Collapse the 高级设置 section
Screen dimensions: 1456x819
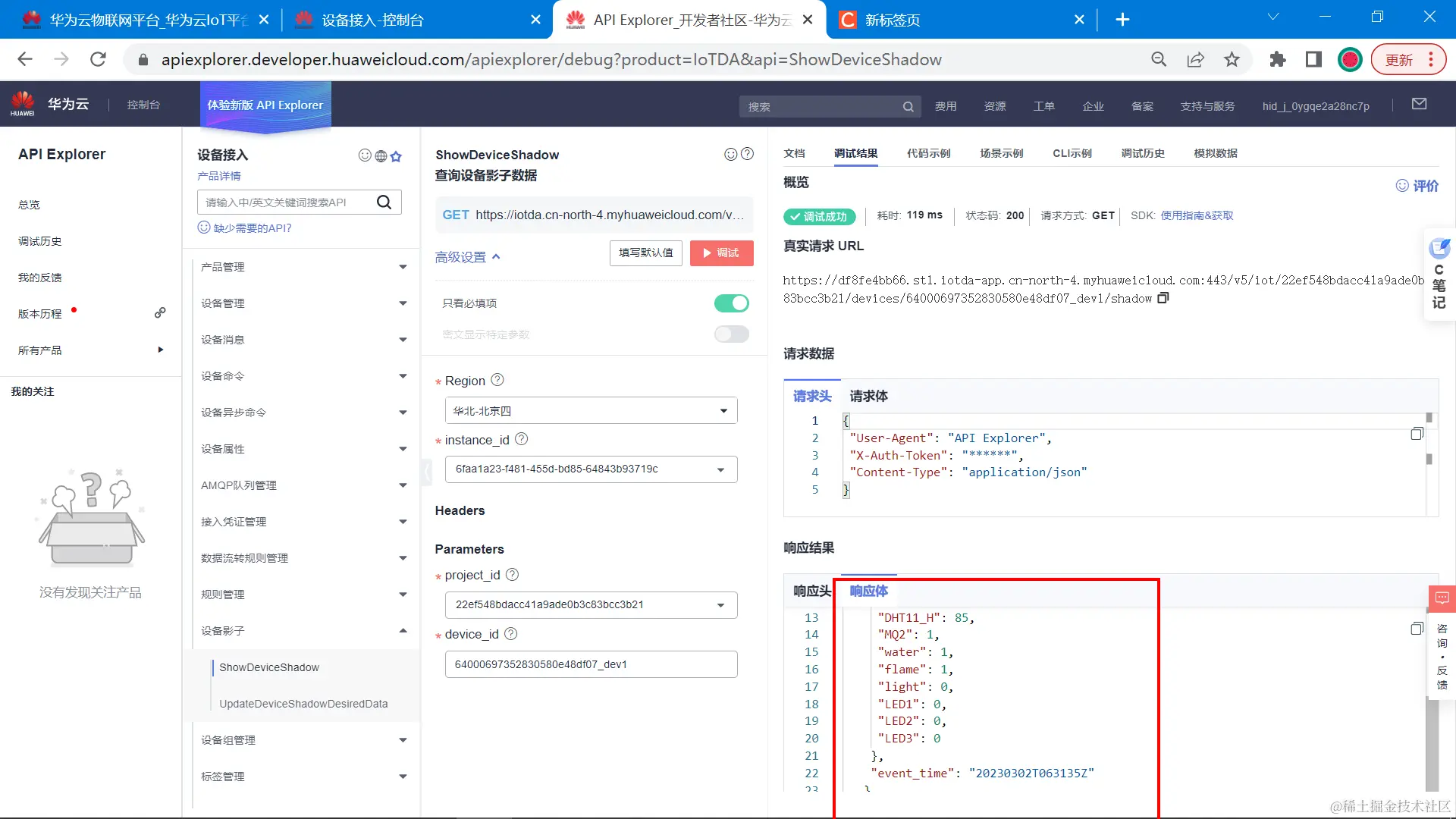(x=468, y=257)
